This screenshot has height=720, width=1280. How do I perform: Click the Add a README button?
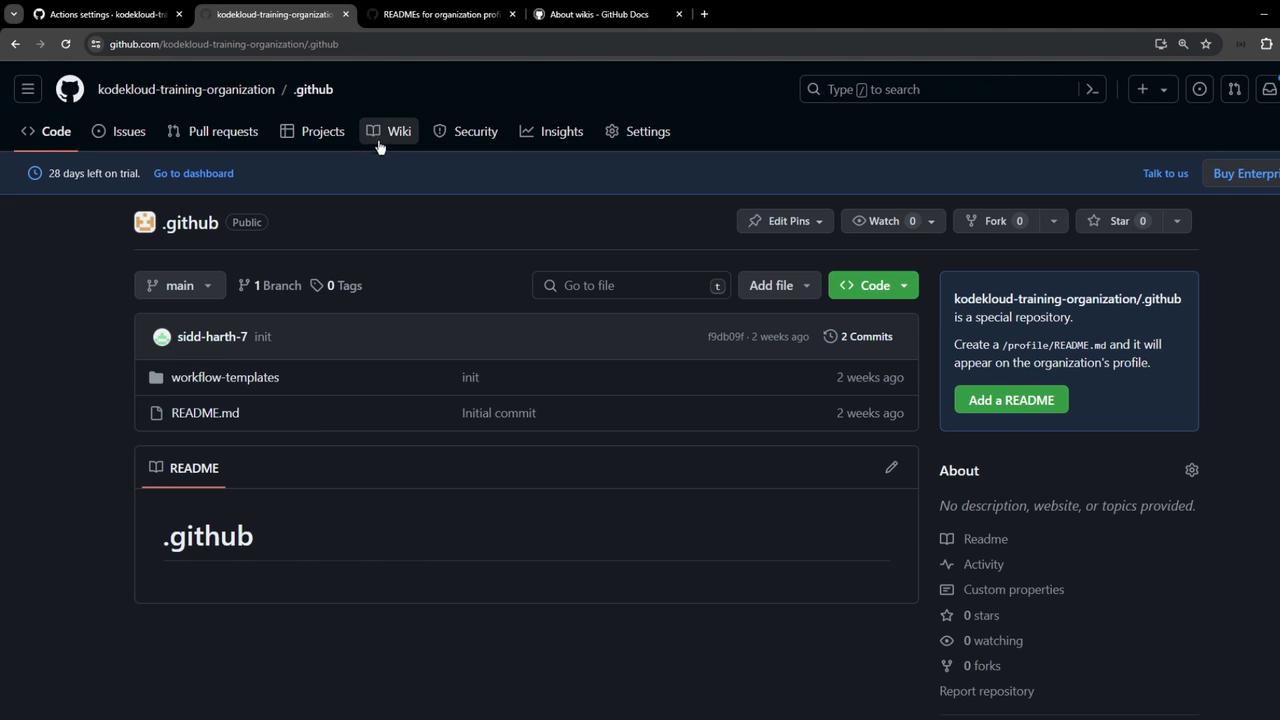tap(1011, 400)
